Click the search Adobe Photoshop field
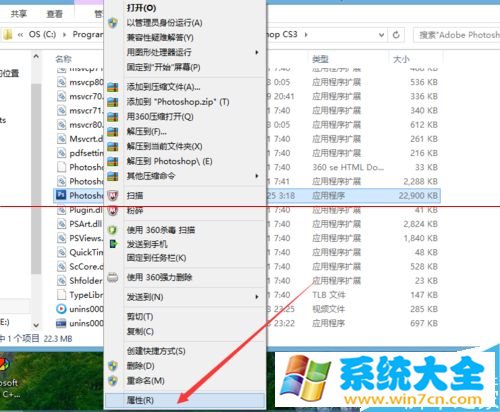 tap(456, 35)
